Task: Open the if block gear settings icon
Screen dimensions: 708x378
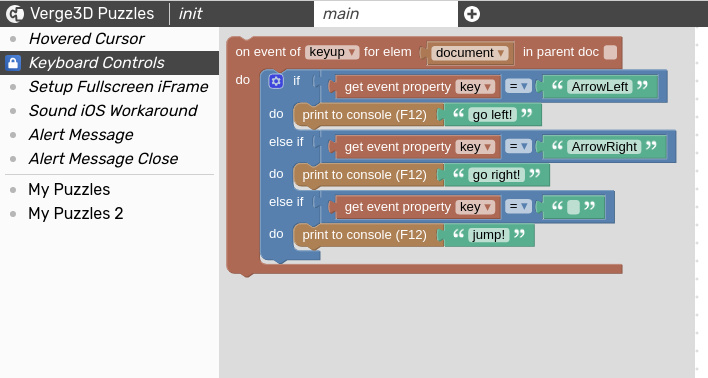Action: (x=276, y=81)
